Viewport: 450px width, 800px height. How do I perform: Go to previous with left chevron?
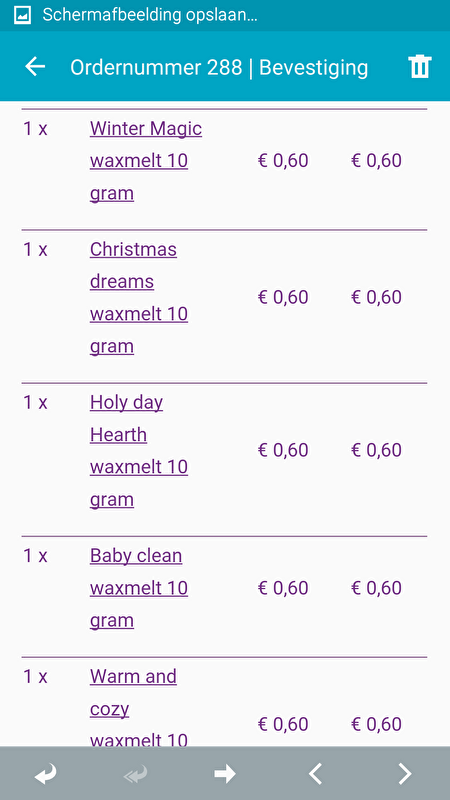coord(315,774)
